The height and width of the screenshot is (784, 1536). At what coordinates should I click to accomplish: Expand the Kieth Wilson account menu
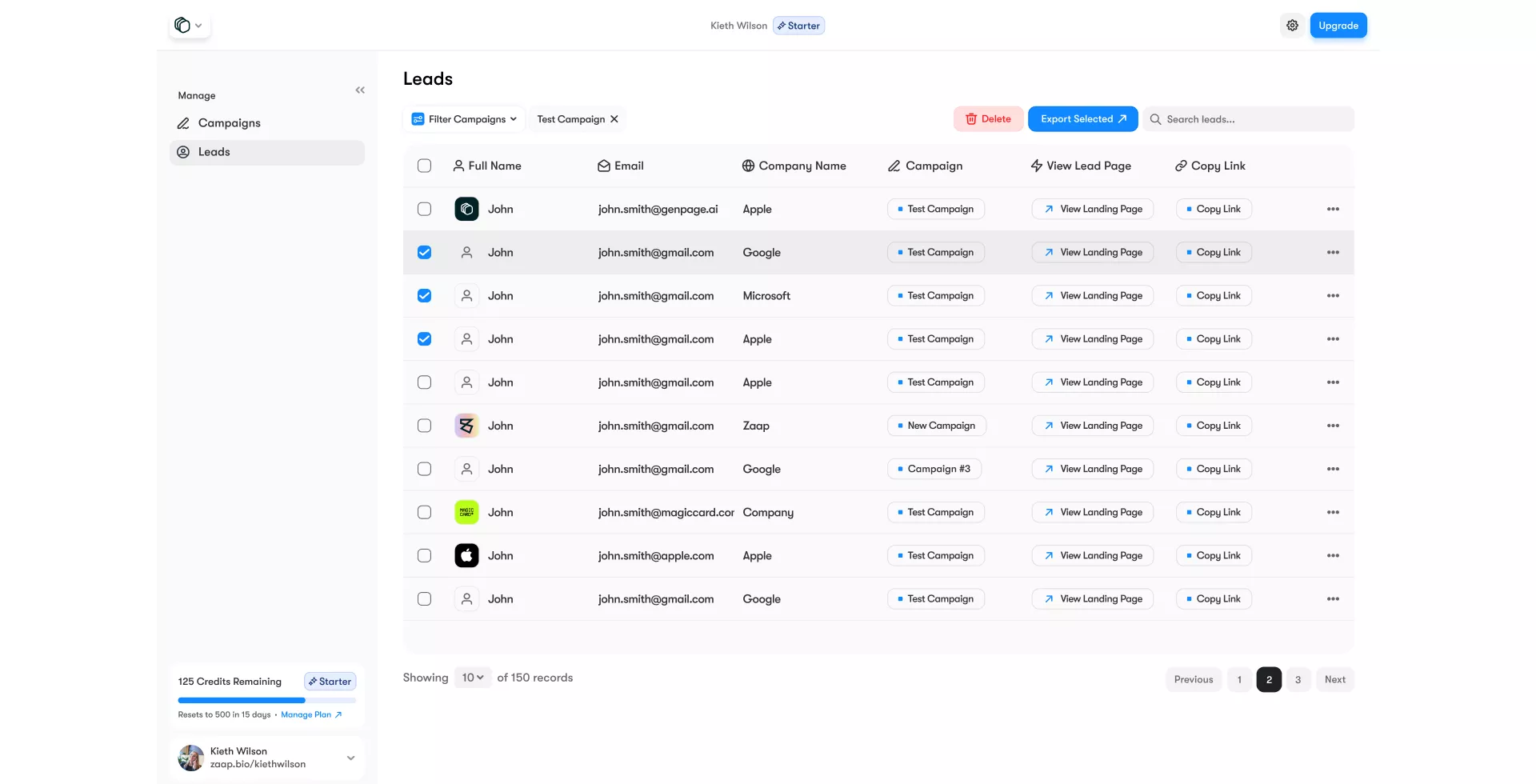[350, 758]
